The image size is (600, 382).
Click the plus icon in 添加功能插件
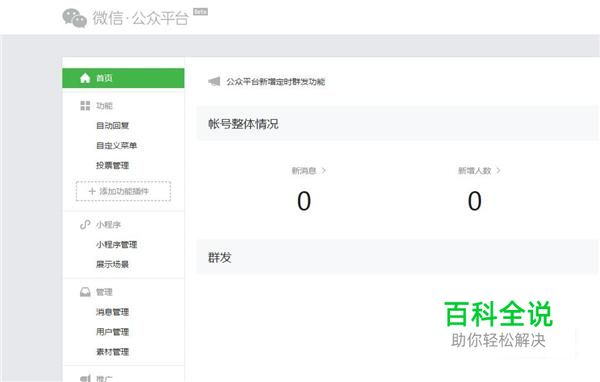(x=92, y=191)
